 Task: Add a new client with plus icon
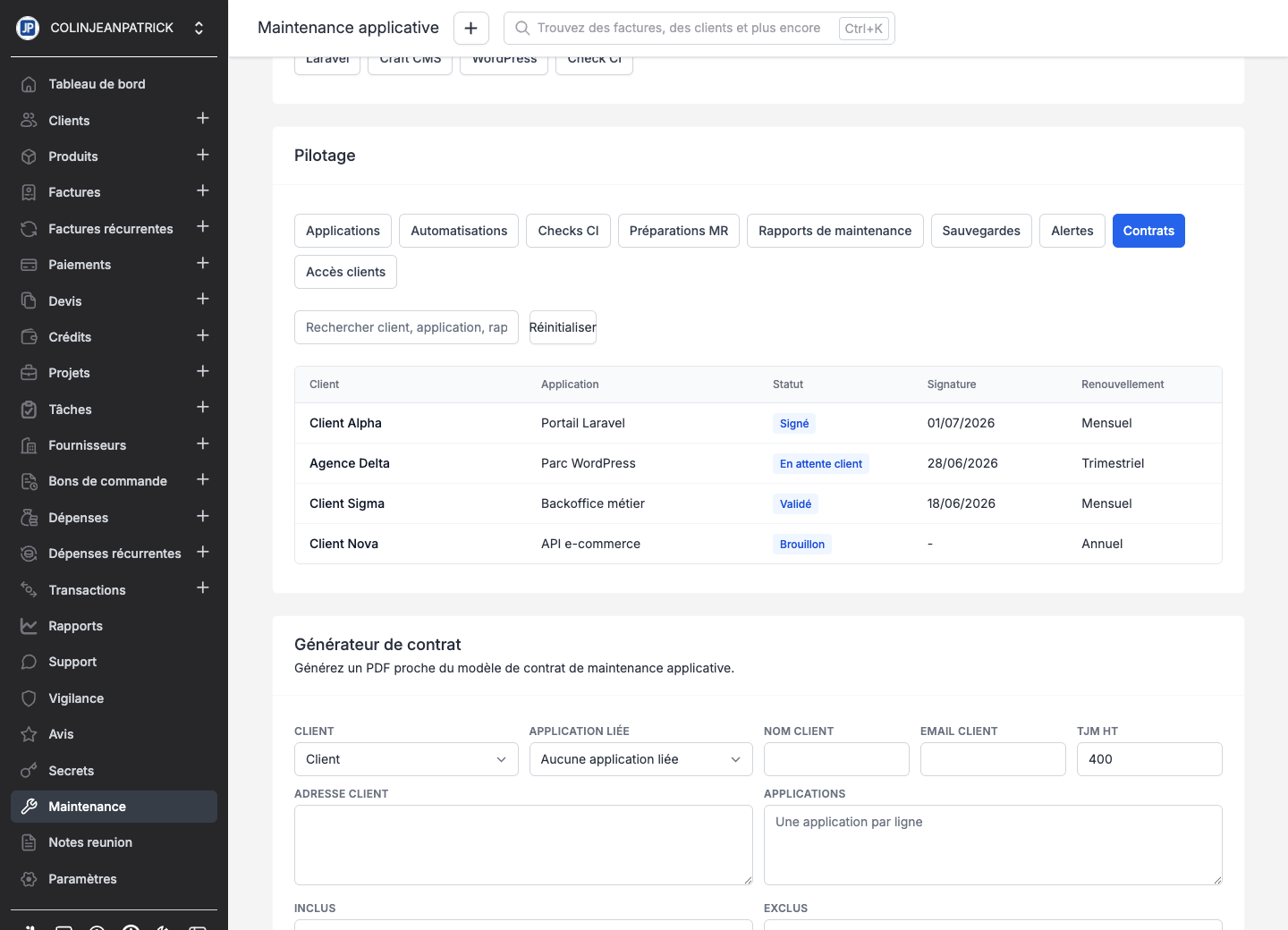[x=203, y=119]
